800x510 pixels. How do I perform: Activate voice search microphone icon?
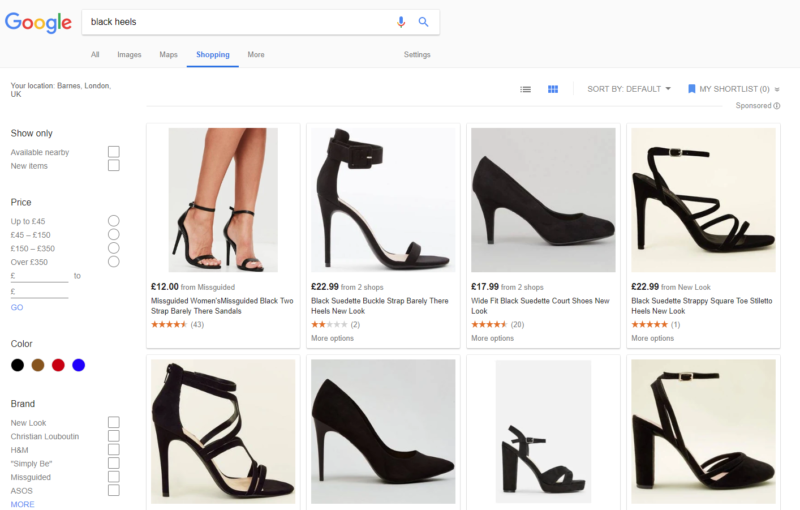pos(401,22)
